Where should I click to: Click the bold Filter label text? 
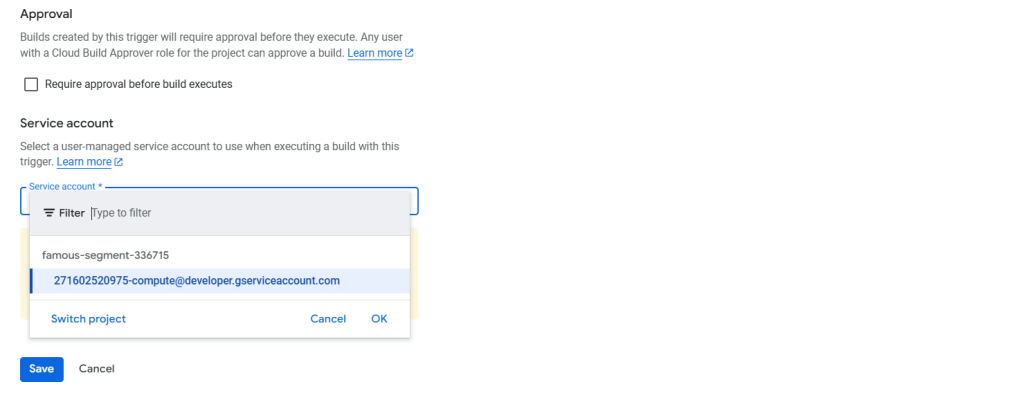[72, 213]
